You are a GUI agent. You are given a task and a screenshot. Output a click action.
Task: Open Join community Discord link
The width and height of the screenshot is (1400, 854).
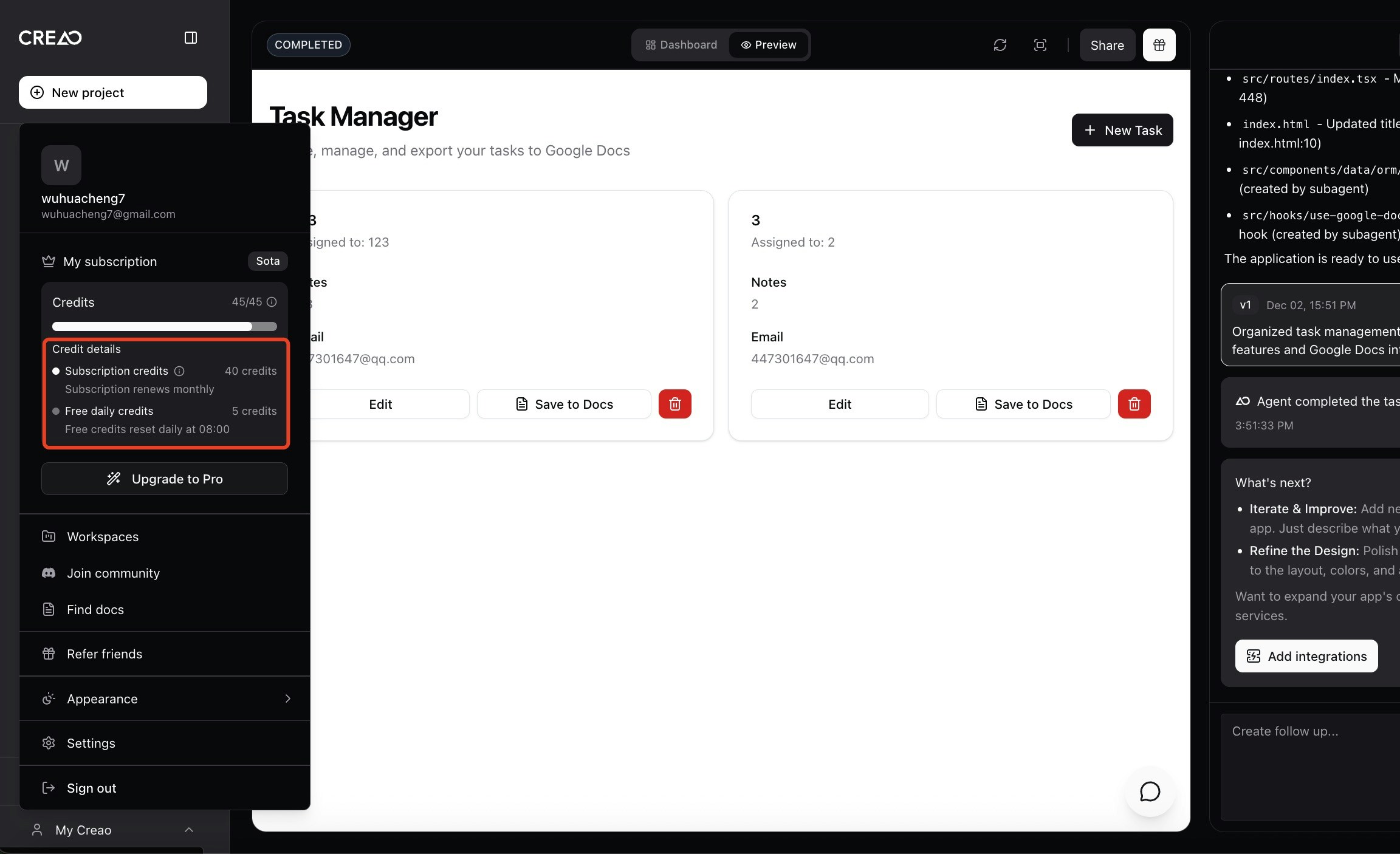pos(113,573)
